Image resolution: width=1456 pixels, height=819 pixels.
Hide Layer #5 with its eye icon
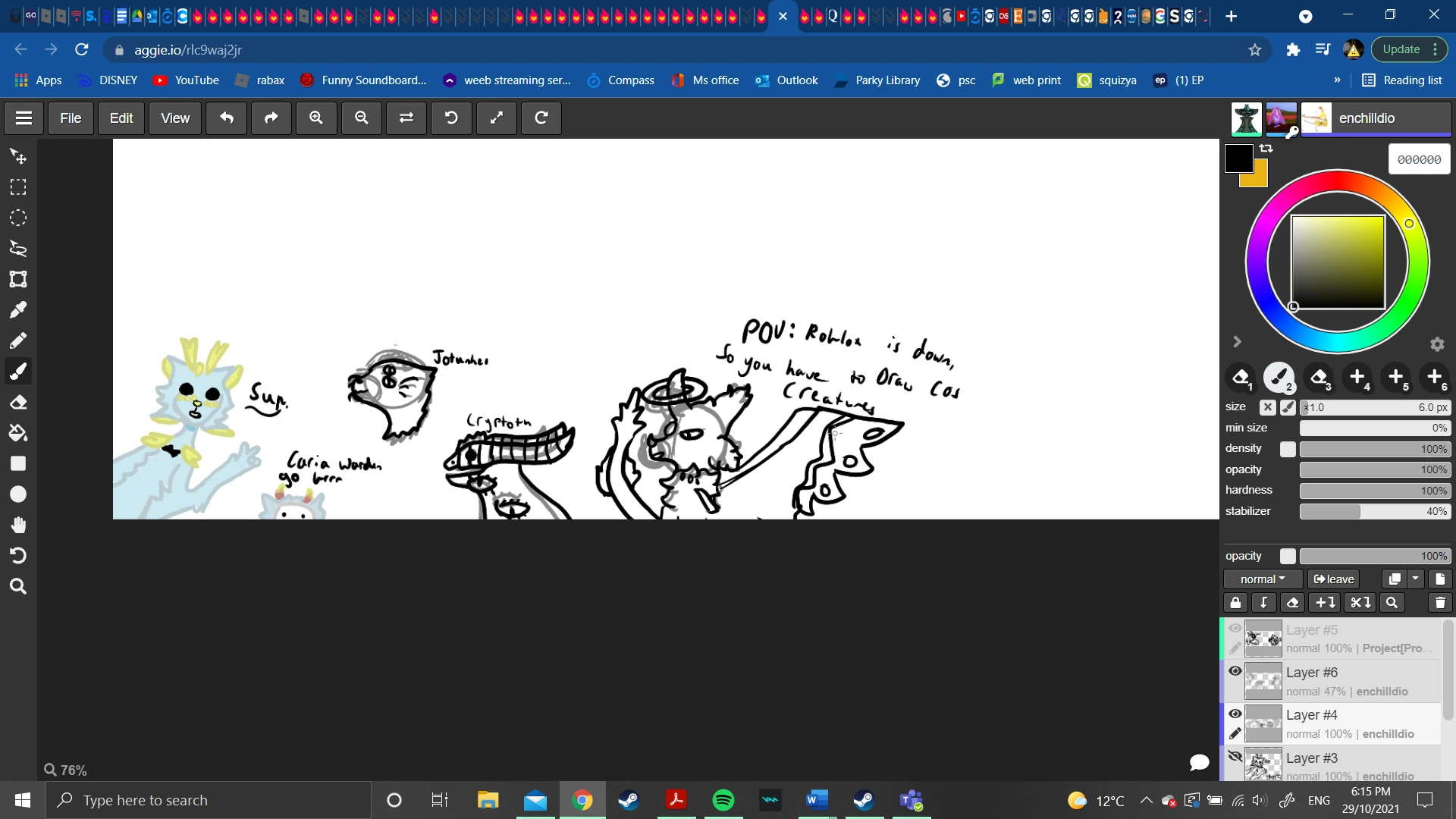(x=1235, y=629)
